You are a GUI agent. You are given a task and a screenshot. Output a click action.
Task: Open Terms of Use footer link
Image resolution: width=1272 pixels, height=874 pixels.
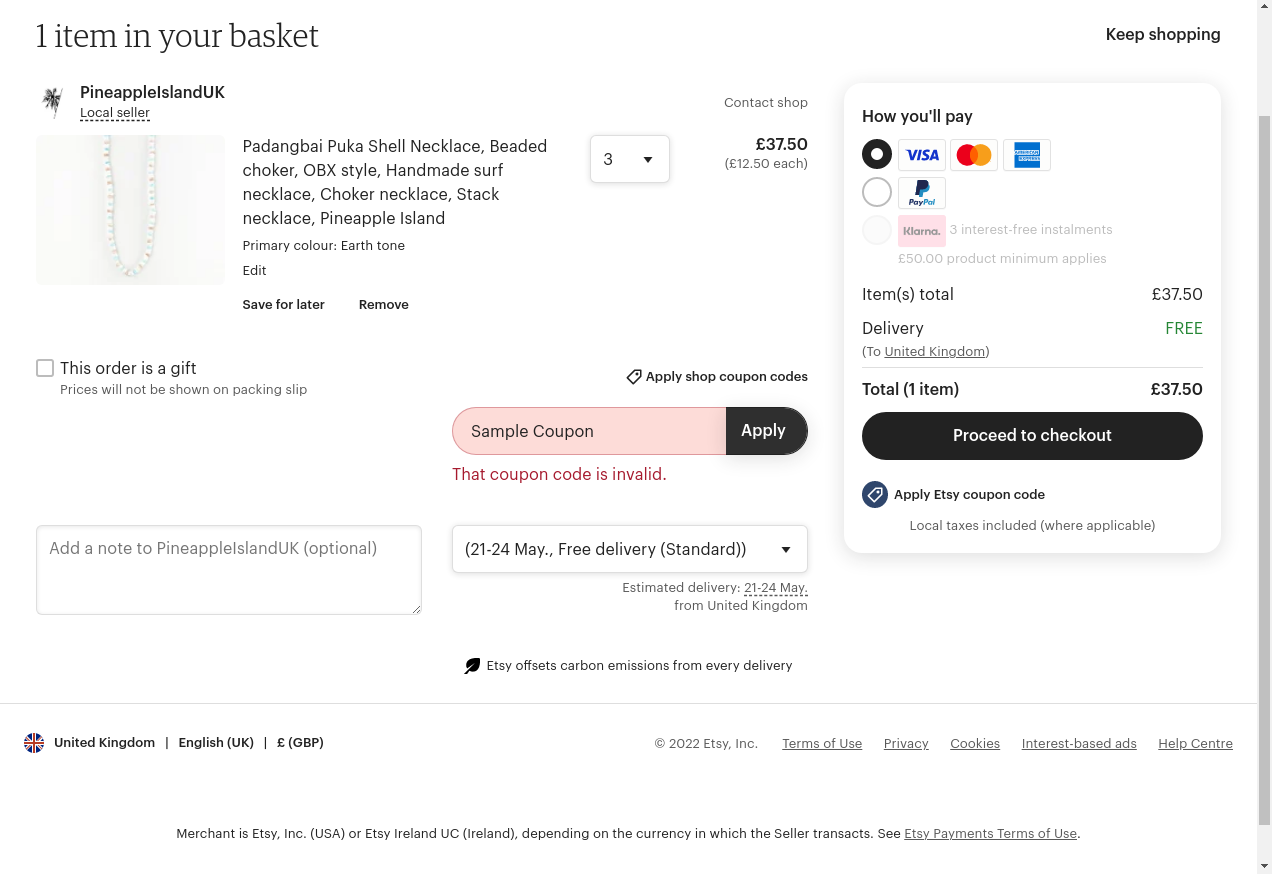[x=822, y=743]
